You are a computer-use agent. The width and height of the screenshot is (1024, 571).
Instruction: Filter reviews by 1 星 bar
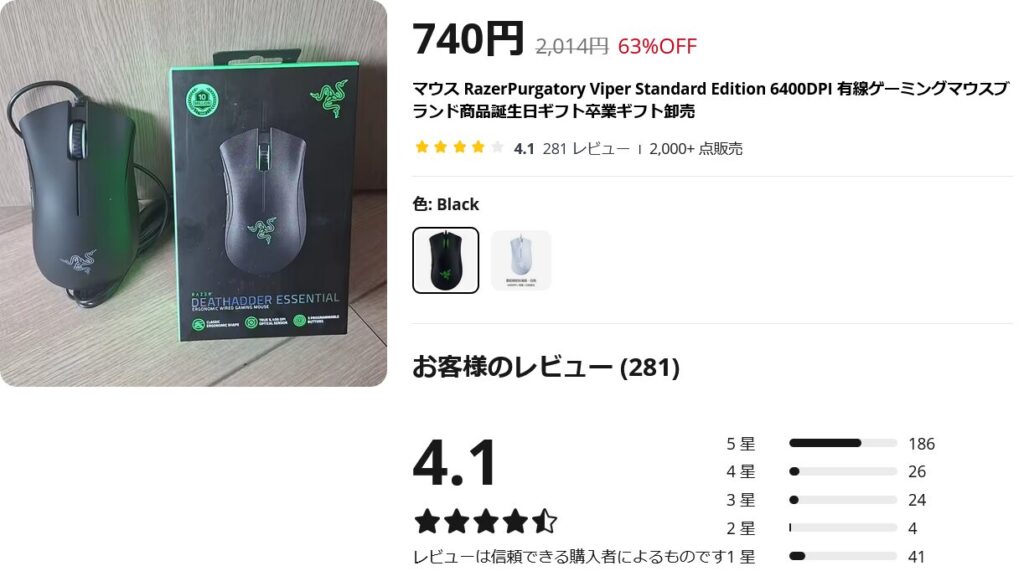pyautogui.click(x=842, y=556)
